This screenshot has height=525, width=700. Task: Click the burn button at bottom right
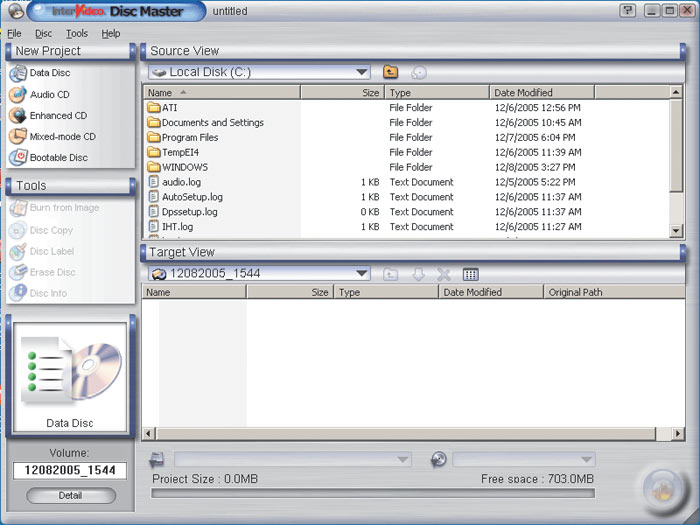pos(663,490)
